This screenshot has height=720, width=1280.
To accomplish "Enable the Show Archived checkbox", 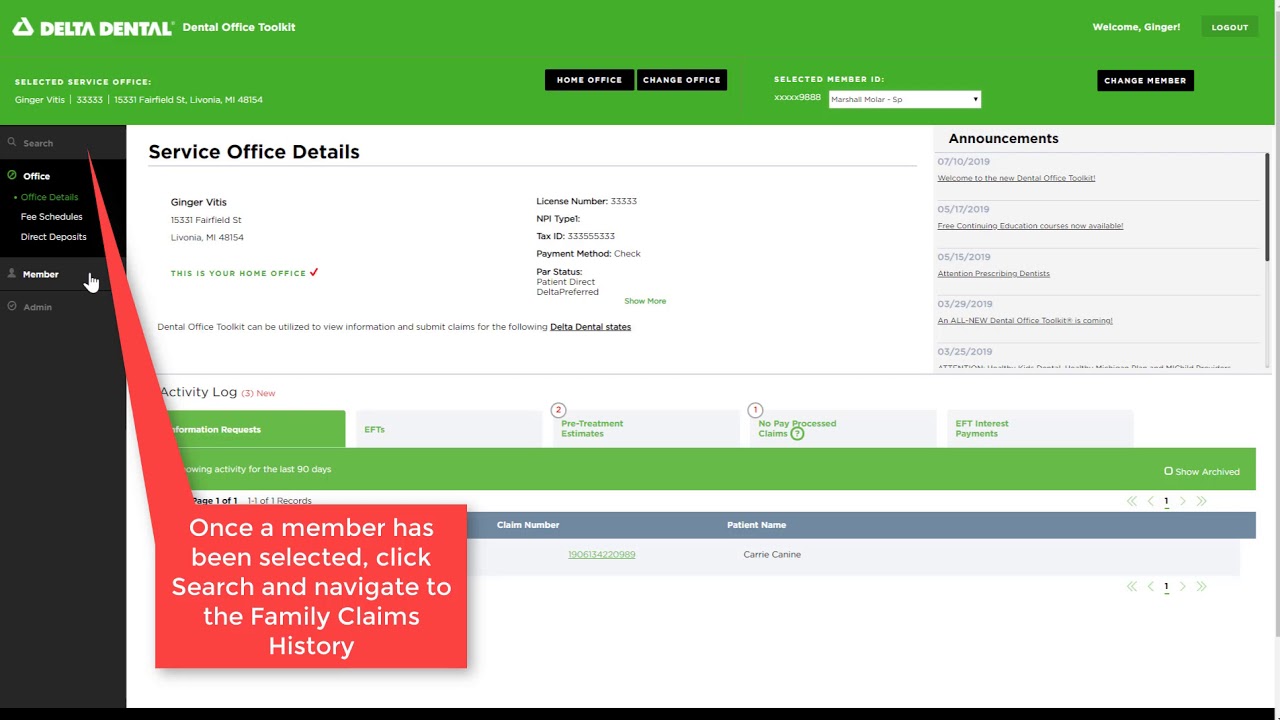I will [1168, 471].
